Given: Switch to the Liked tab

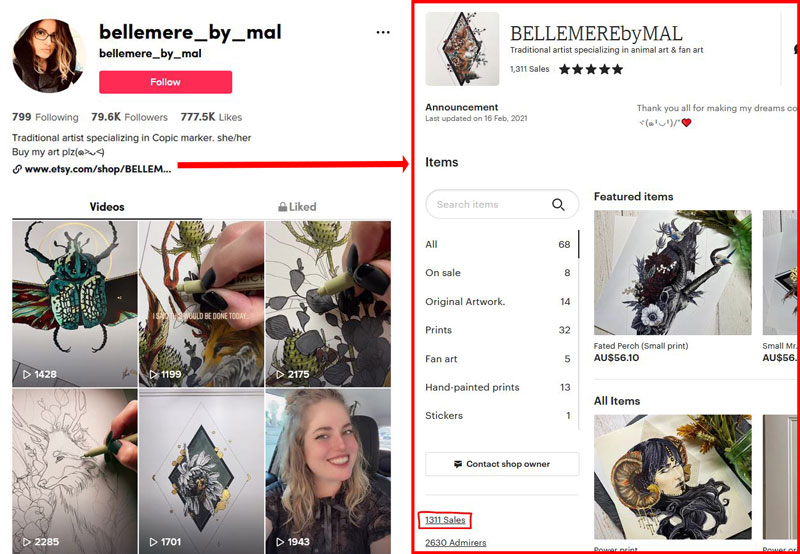Looking at the screenshot, I should coord(297,207).
